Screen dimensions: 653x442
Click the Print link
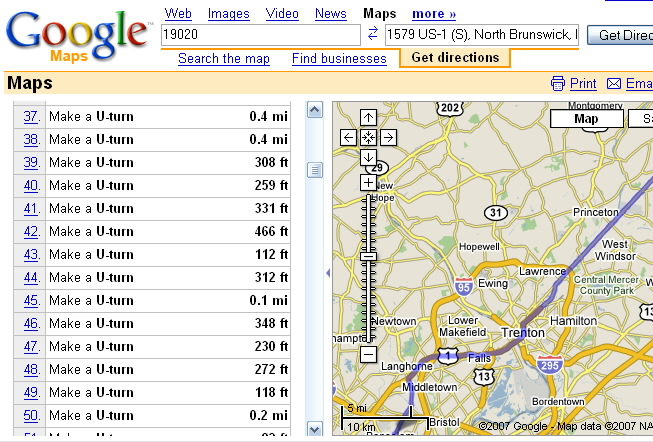[583, 84]
